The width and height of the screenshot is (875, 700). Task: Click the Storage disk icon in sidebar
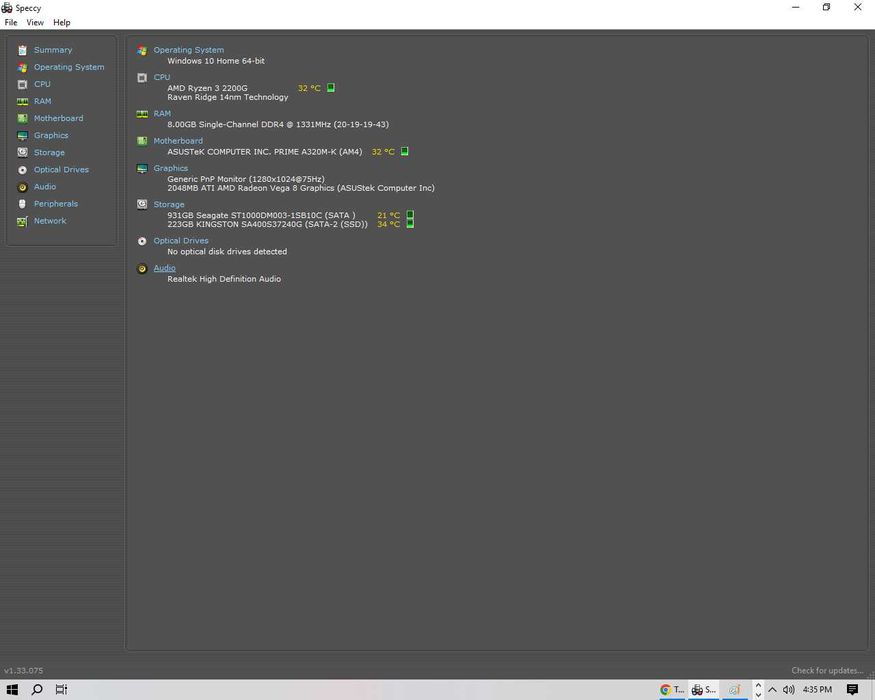22,152
